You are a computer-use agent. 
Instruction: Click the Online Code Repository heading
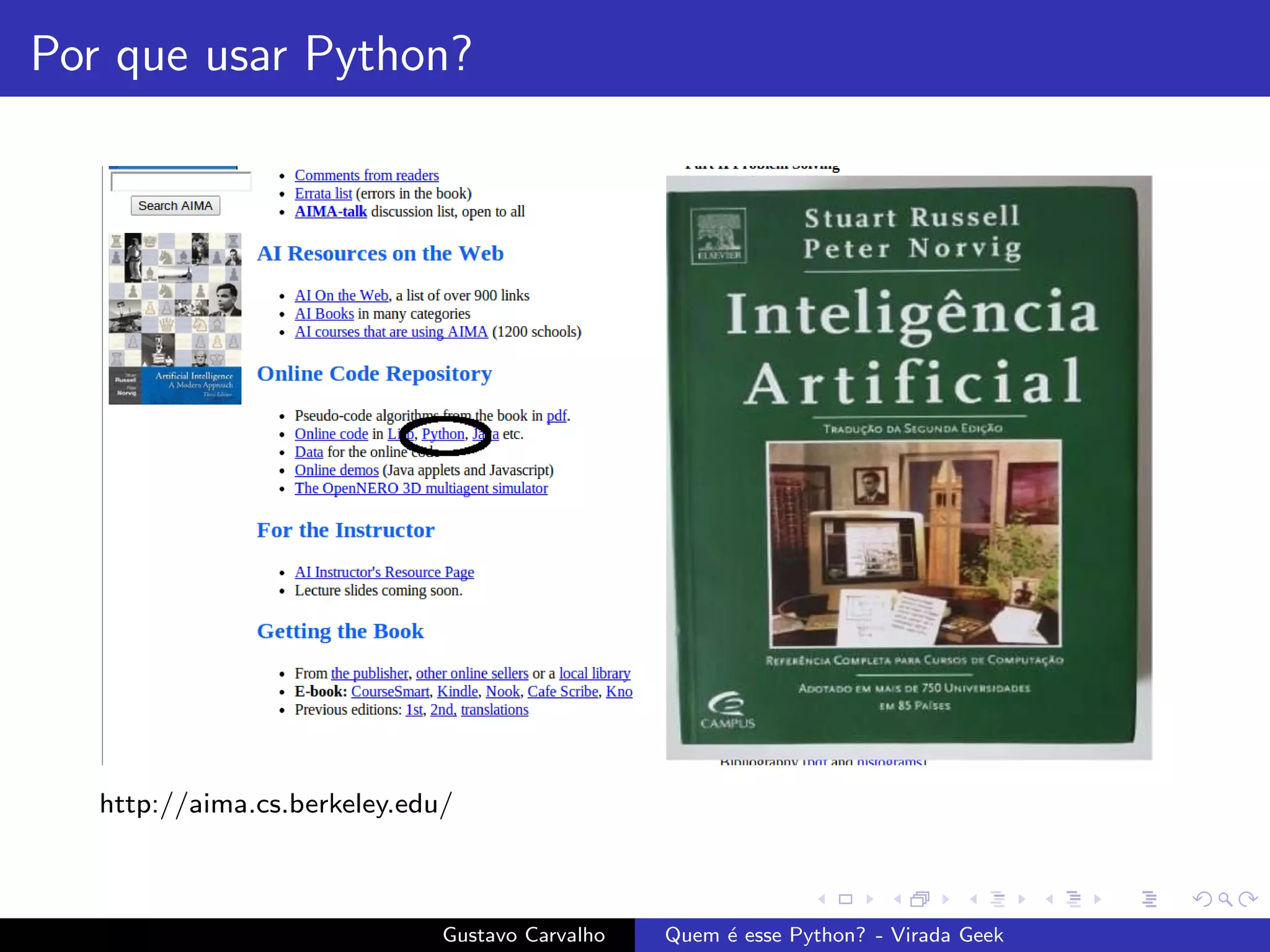click(375, 374)
